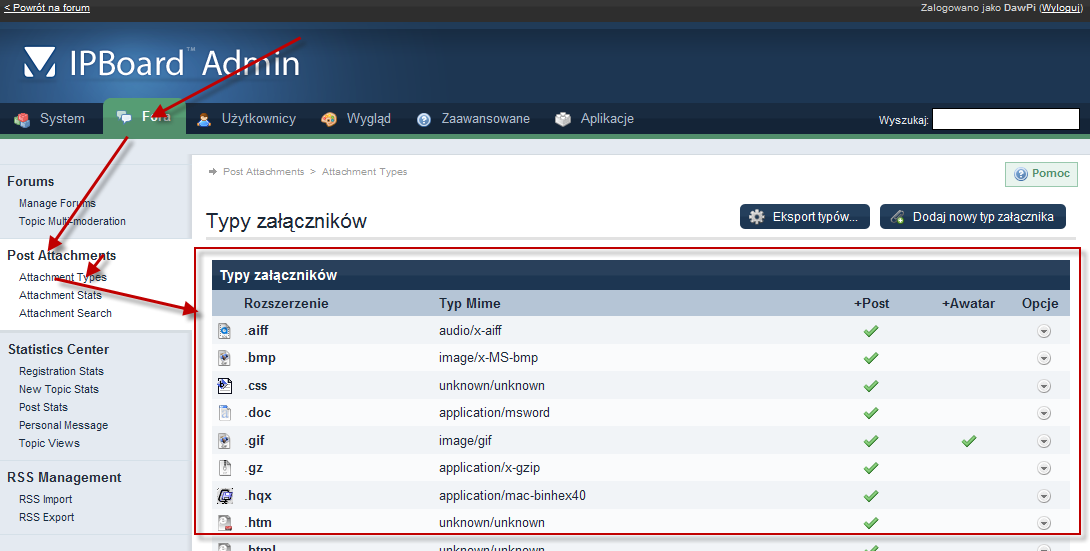Click Dodaj nowy typ załącznika button
The height and width of the screenshot is (551, 1090).
(x=972, y=216)
